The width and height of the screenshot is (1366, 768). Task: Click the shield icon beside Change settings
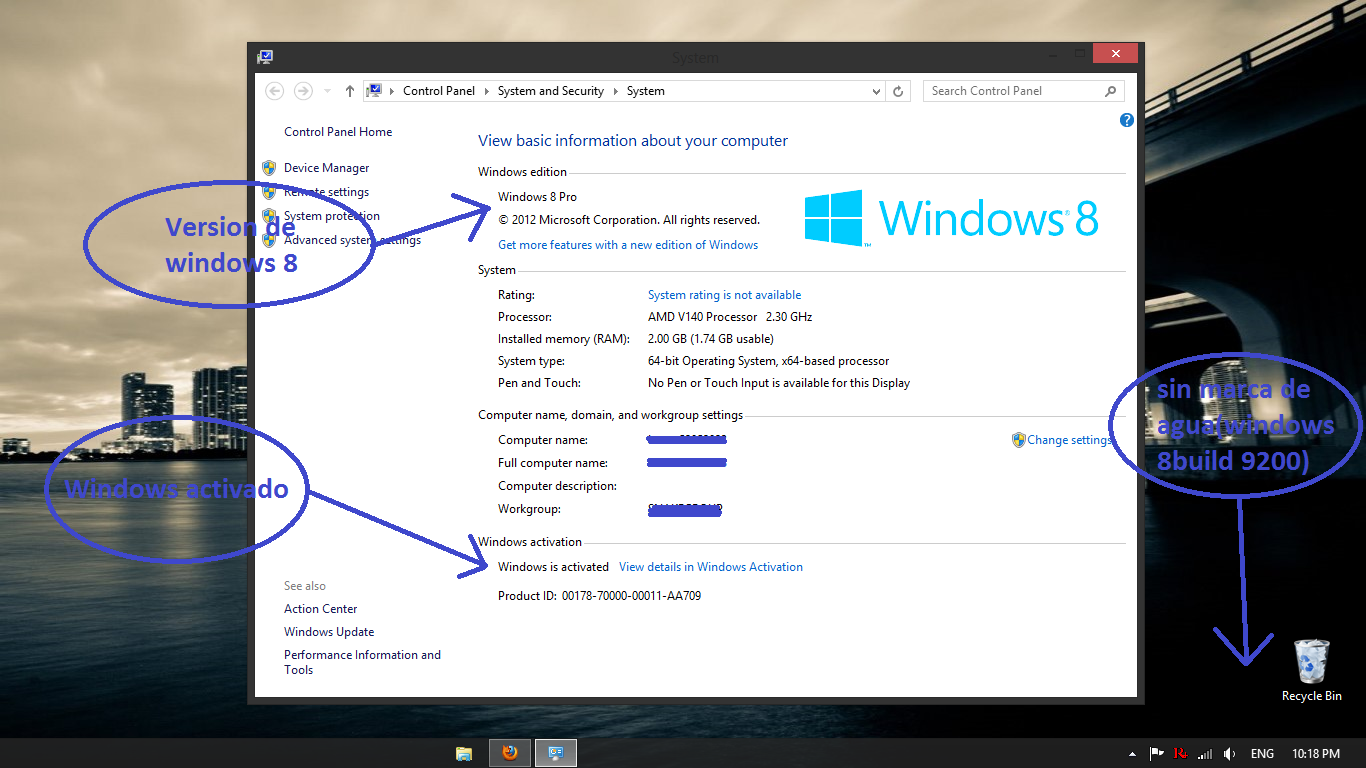[x=1018, y=440]
